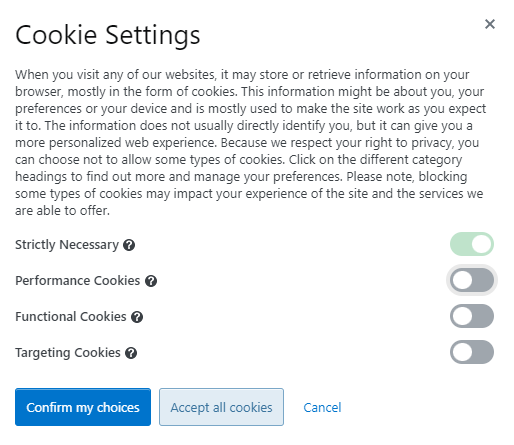Click the cookie description paragraph text
Image resolution: width=514 pixels, height=445 pixels.
coord(251,143)
